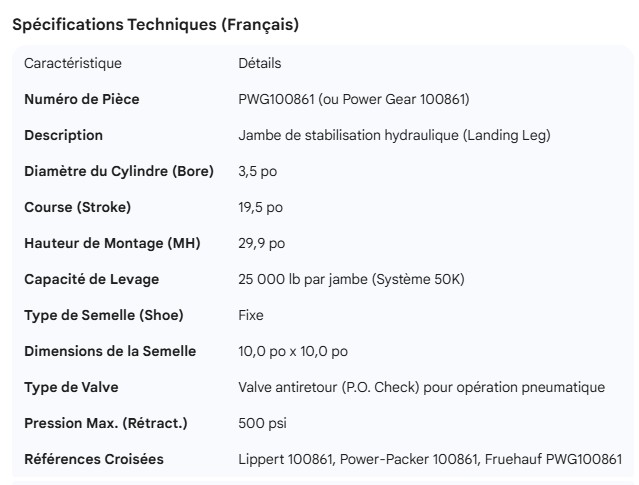This screenshot has height=485, width=639.
Task: Click the "Spécifications Techniques (Français)" heading
Action: pyautogui.click(x=155, y=25)
